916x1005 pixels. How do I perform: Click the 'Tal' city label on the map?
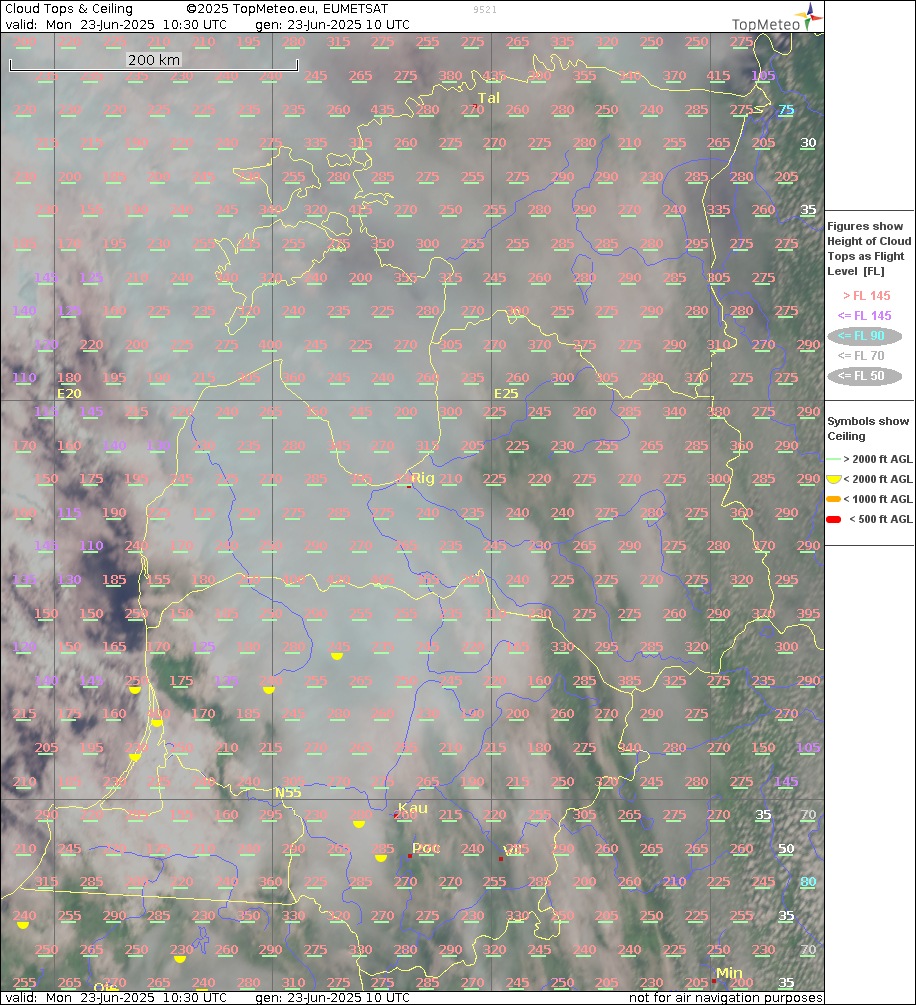pos(488,98)
